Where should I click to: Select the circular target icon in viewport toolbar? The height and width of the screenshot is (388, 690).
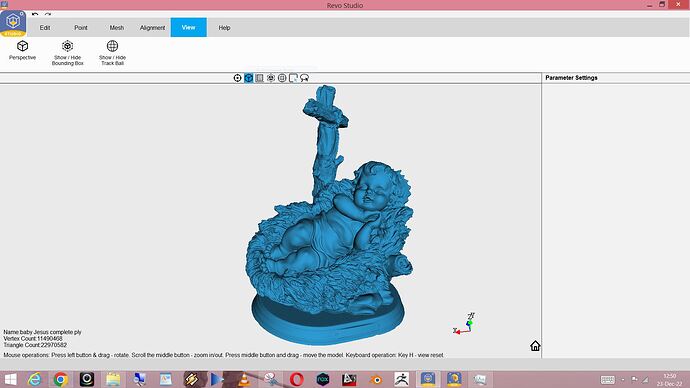[x=238, y=78]
